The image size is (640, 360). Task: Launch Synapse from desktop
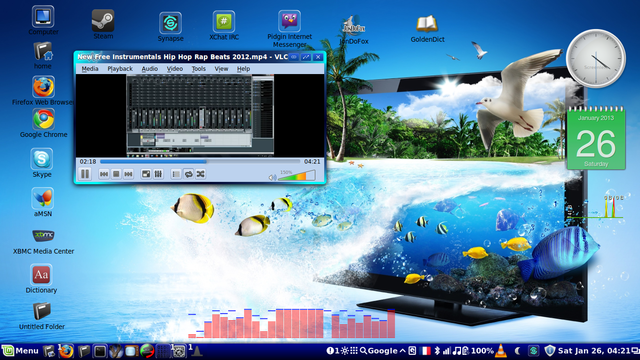click(x=170, y=27)
